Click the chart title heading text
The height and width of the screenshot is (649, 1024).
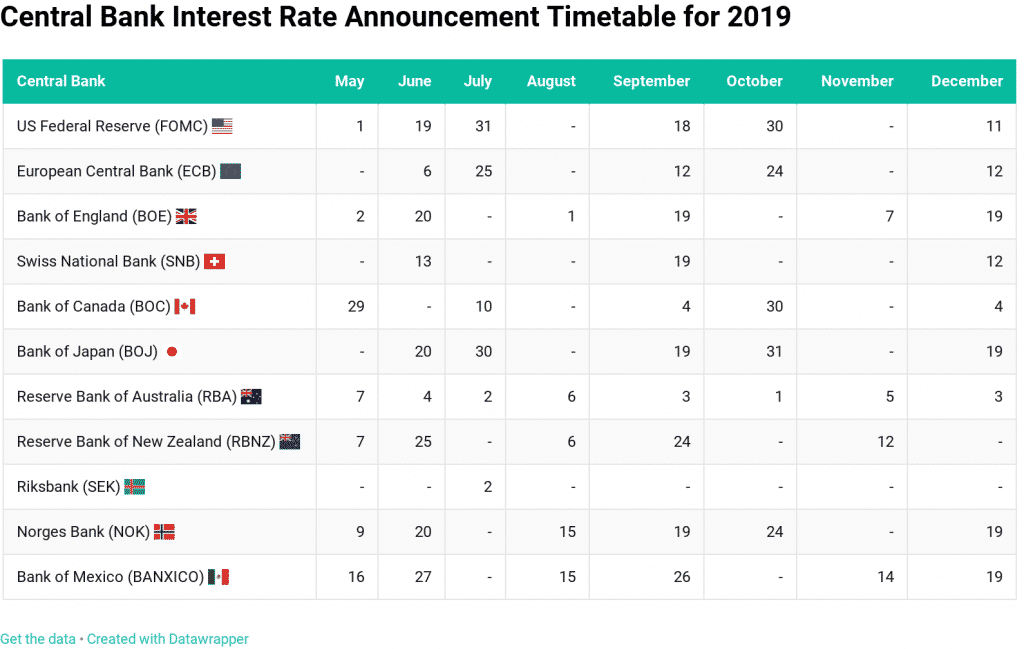(x=396, y=17)
